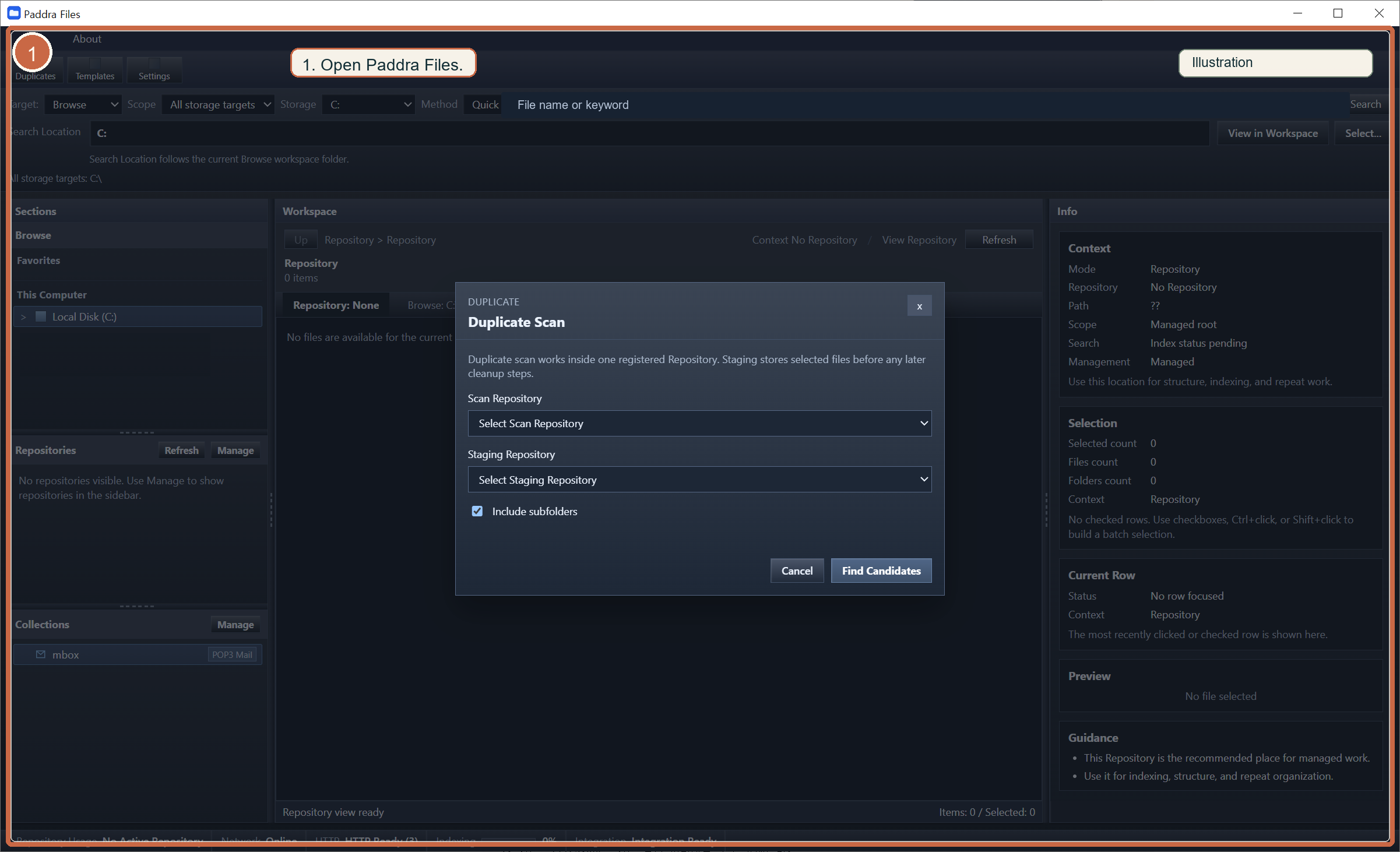This screenshot has width=1400, height=852.
Task: Click the drive icon next to Local Disk (C:)
Action: pyautogui.click(x=41, y=316)
